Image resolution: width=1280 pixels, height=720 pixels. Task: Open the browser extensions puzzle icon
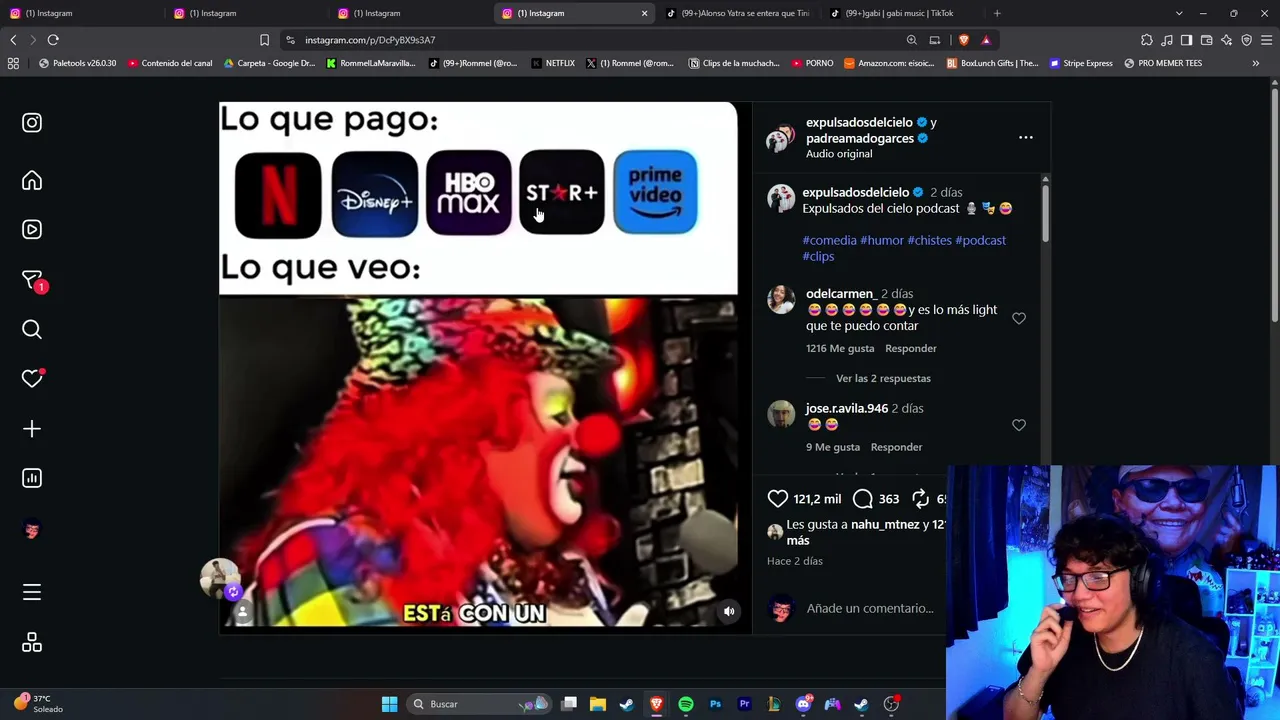coord(1147,40)
